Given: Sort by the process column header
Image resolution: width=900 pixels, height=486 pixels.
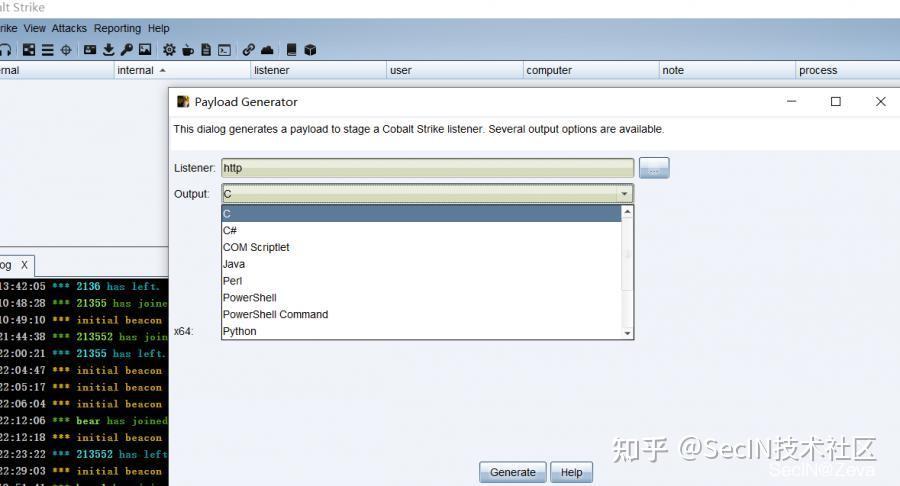Looking at the screenshot, I should [x=848, y=70].
